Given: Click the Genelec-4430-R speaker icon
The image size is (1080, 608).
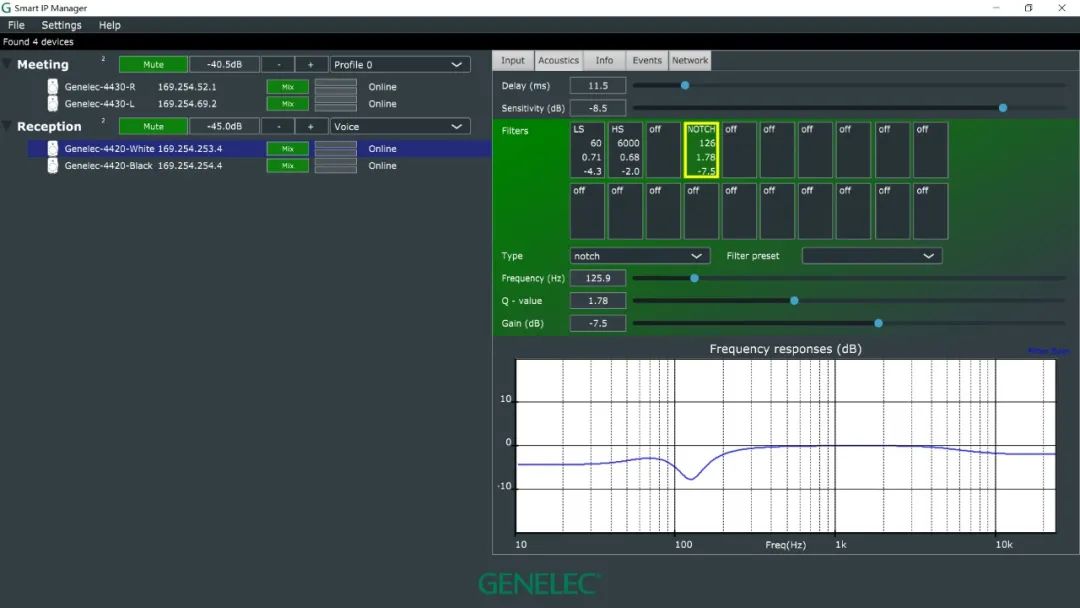Looking at the screenshot, I should (52, 87).
